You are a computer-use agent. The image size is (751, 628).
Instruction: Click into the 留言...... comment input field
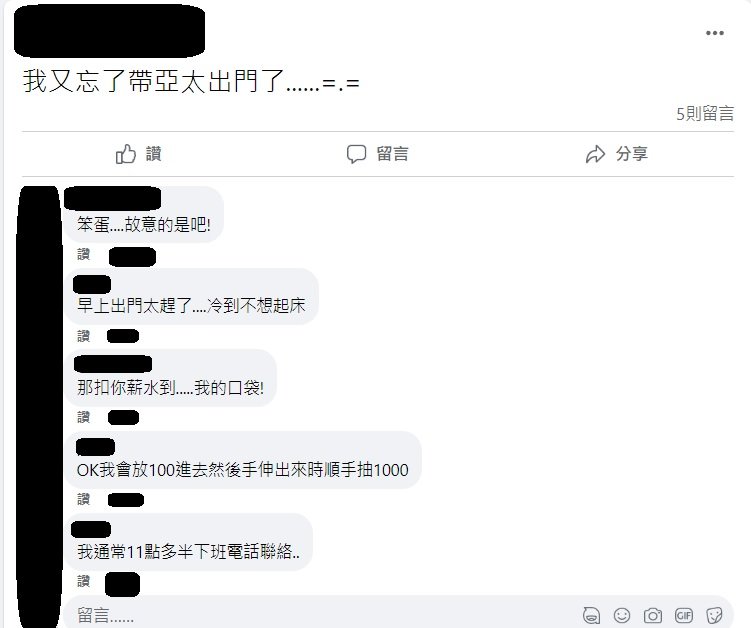pyautogui.click(x=398, y=613)
